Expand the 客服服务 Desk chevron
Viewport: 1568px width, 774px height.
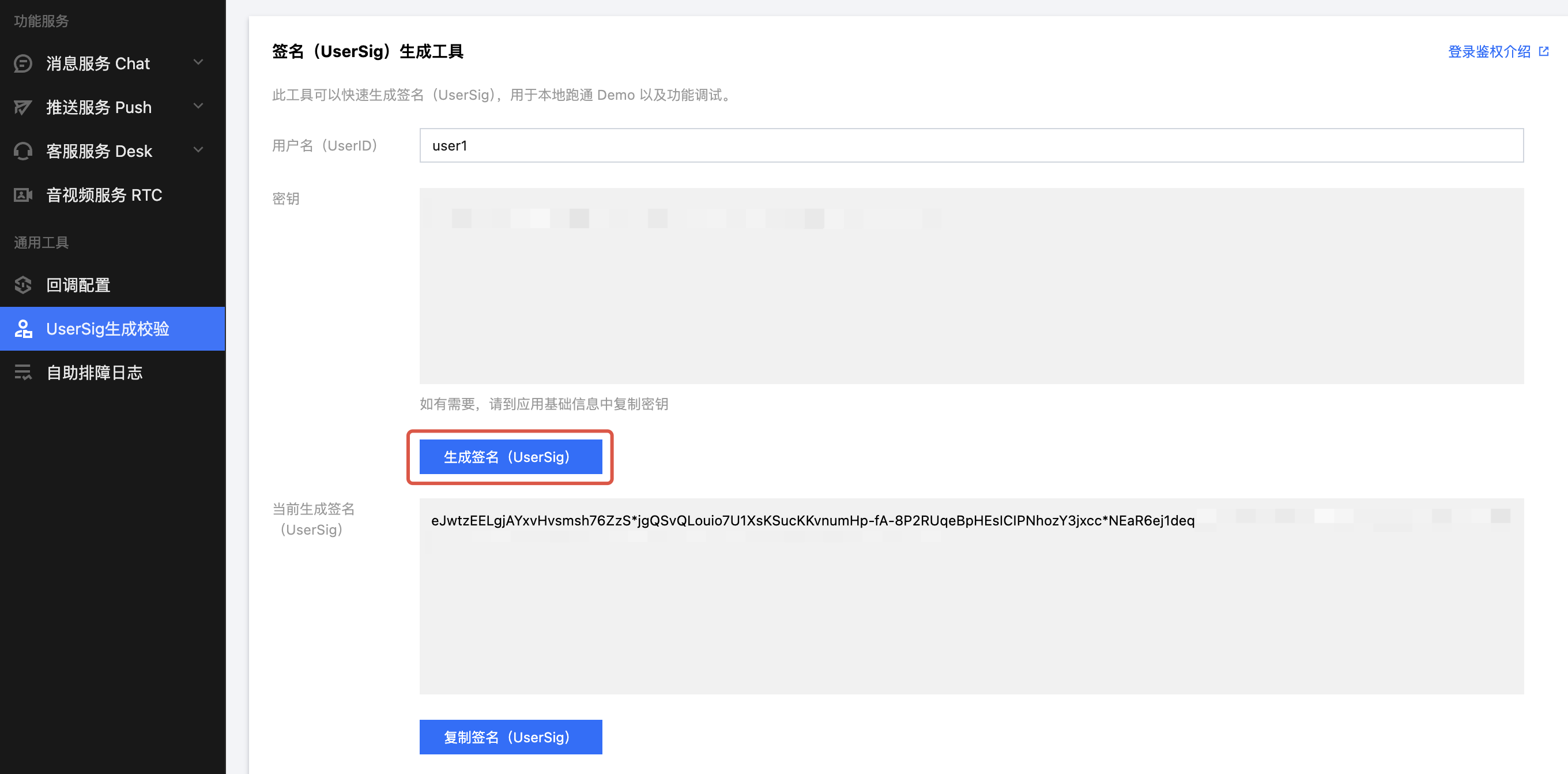tap(198, 150)
